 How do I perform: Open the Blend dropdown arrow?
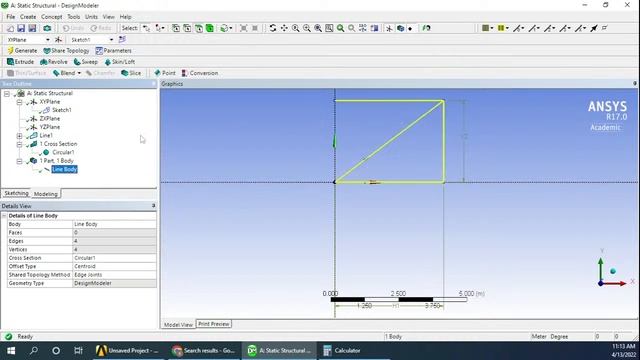coord(79,73)
